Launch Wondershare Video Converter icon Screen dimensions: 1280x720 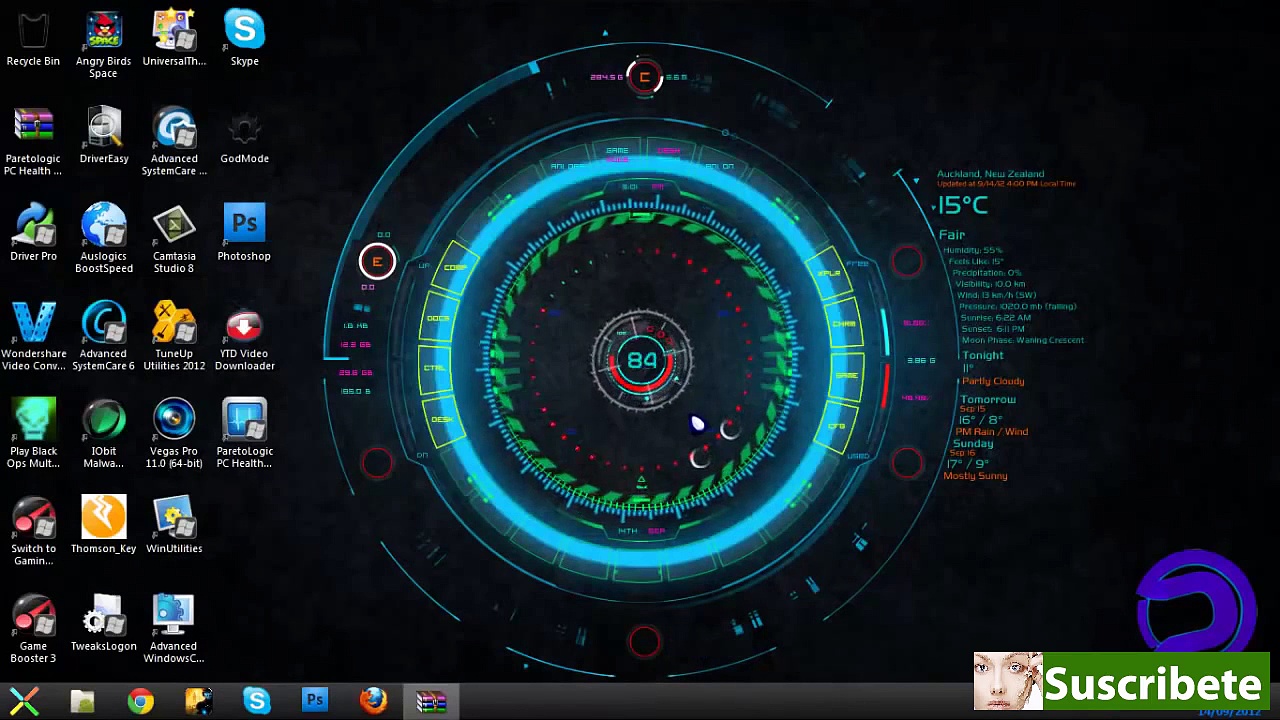[x=33, y=325]
